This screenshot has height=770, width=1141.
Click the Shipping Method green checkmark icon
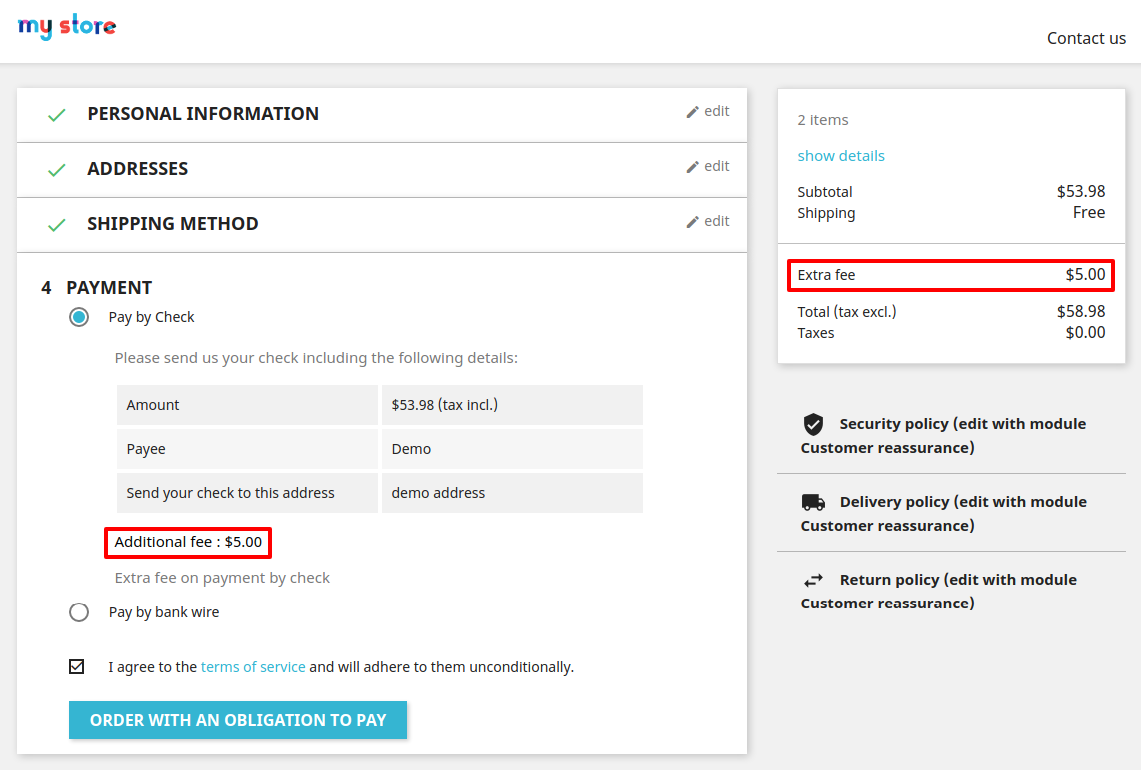point(57,225)
